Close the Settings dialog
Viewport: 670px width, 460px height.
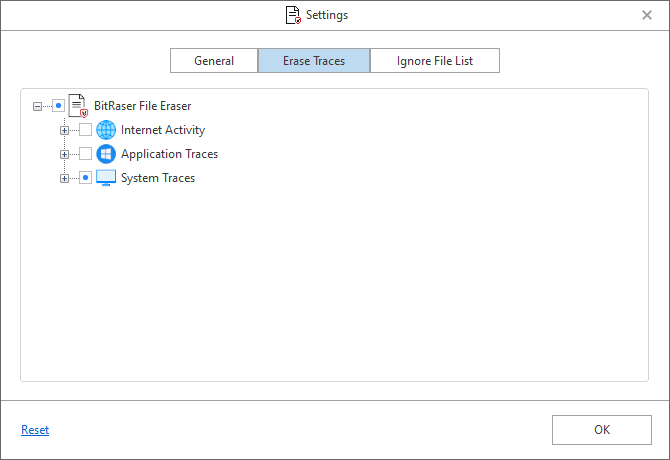(647, 15)
